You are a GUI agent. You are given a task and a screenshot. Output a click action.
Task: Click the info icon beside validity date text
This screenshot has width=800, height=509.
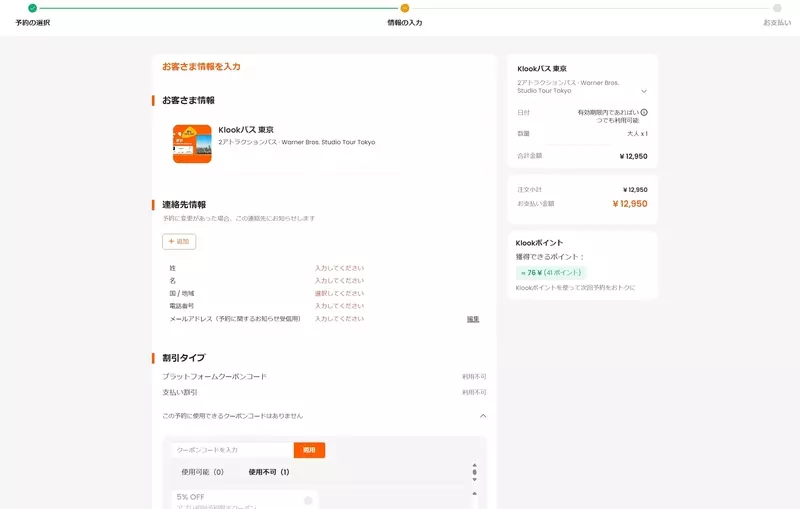[643, 112]
